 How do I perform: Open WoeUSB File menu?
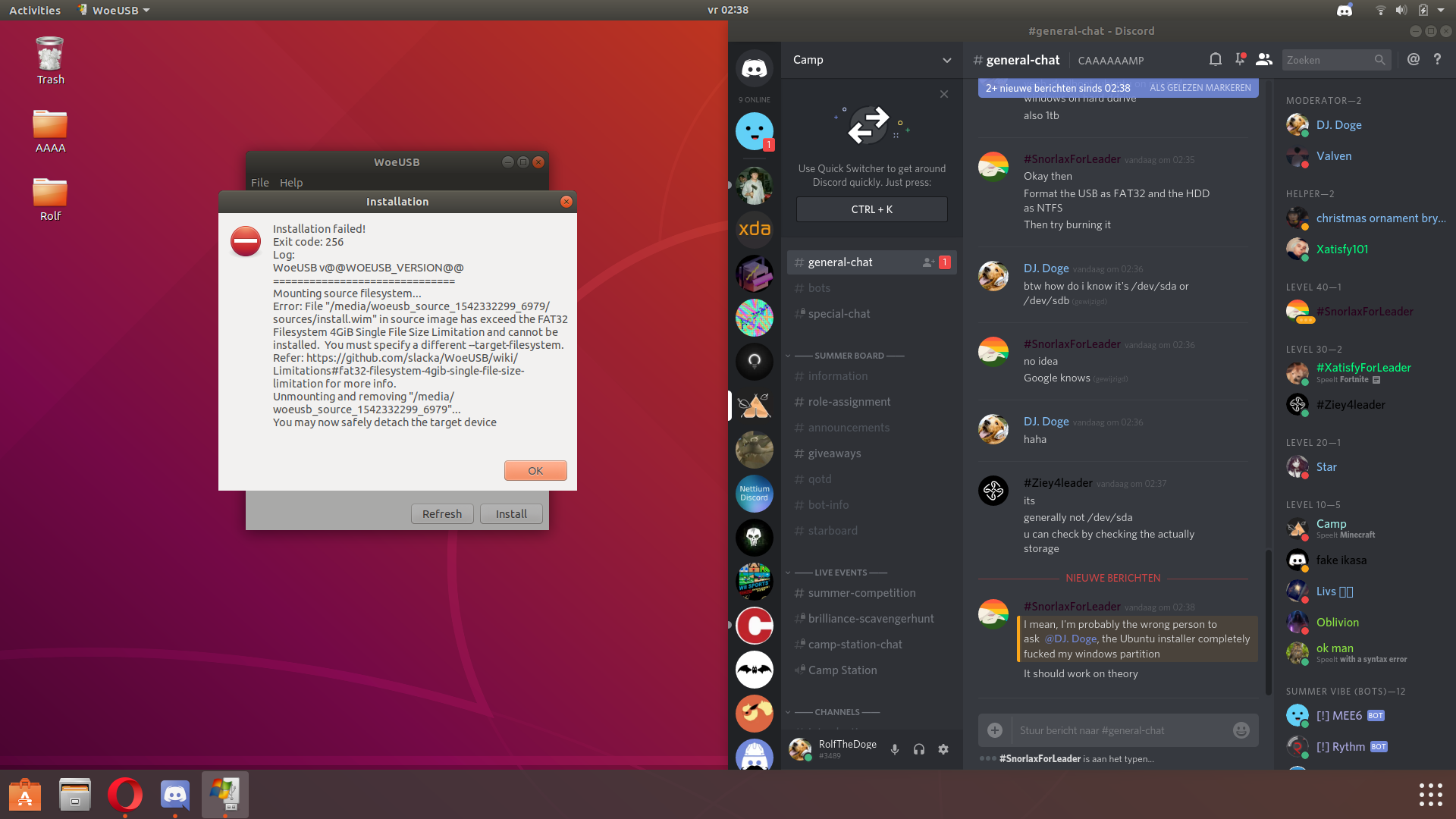[260, 183]
